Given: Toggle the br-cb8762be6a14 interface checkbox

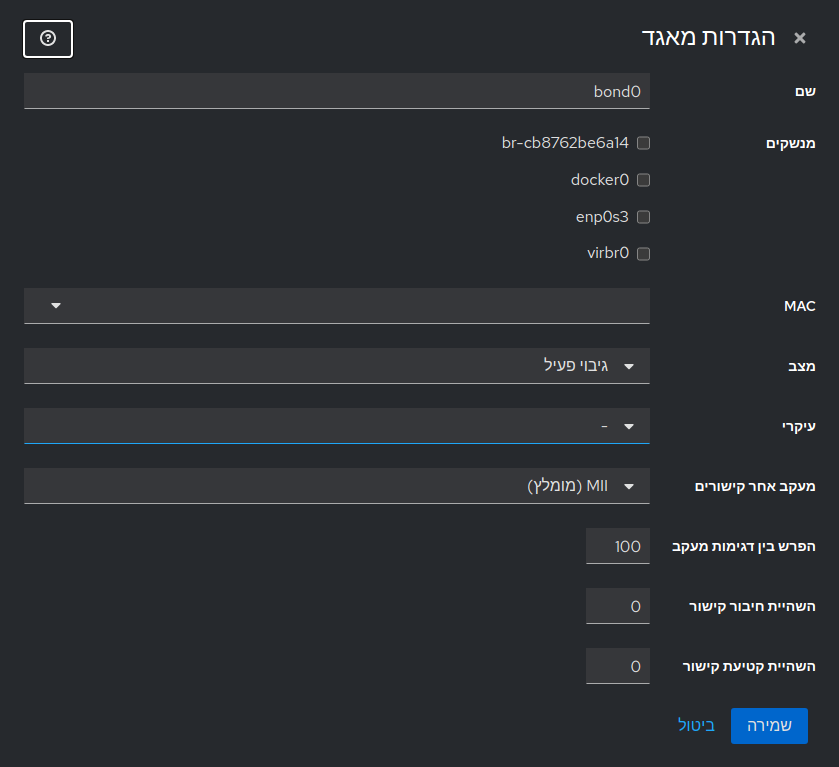Looking at the screenshot, I should tap(643, 143).
